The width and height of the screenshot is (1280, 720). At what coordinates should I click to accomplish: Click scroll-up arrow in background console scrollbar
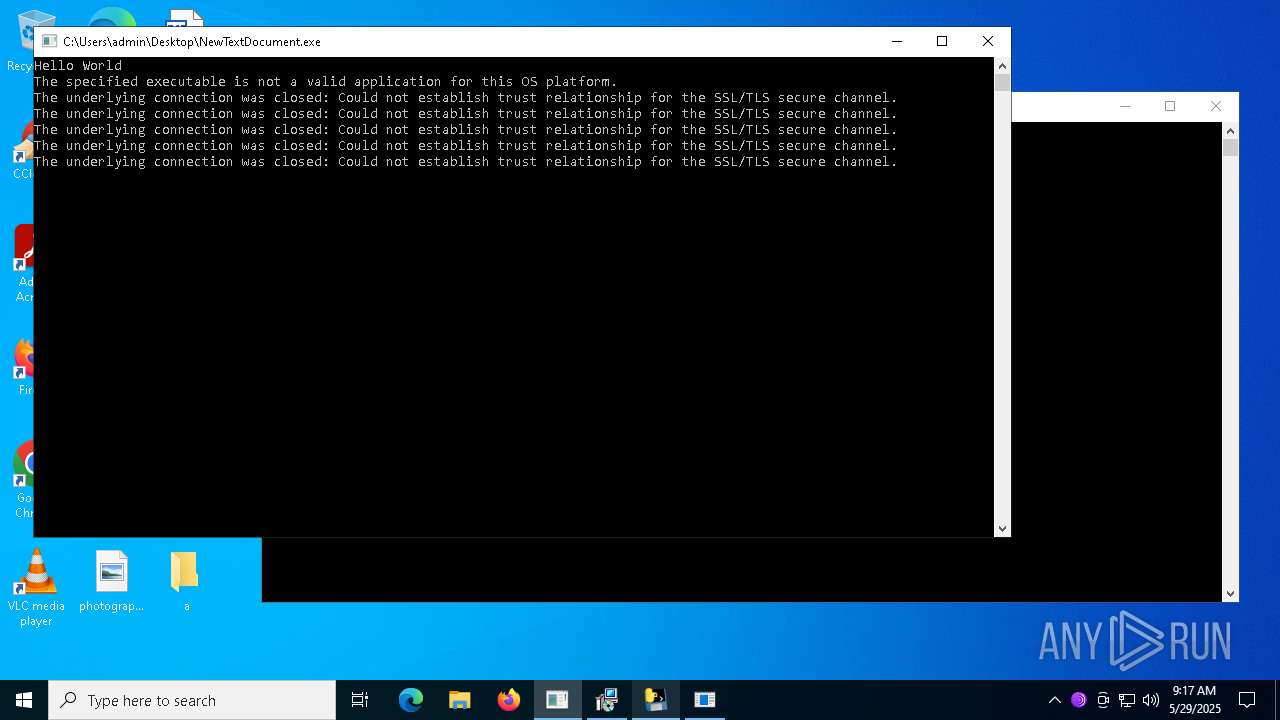click(x=1230, y=131)
